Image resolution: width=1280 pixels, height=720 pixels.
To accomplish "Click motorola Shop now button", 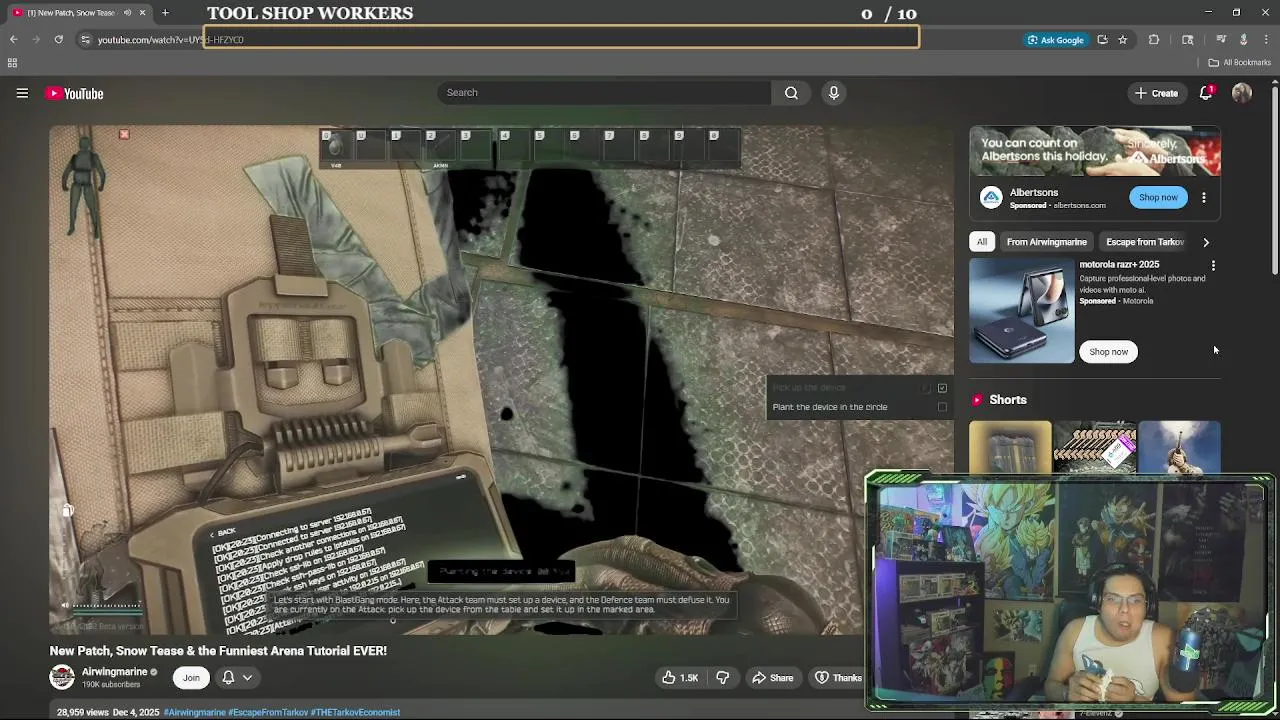I will (1109, 352).
